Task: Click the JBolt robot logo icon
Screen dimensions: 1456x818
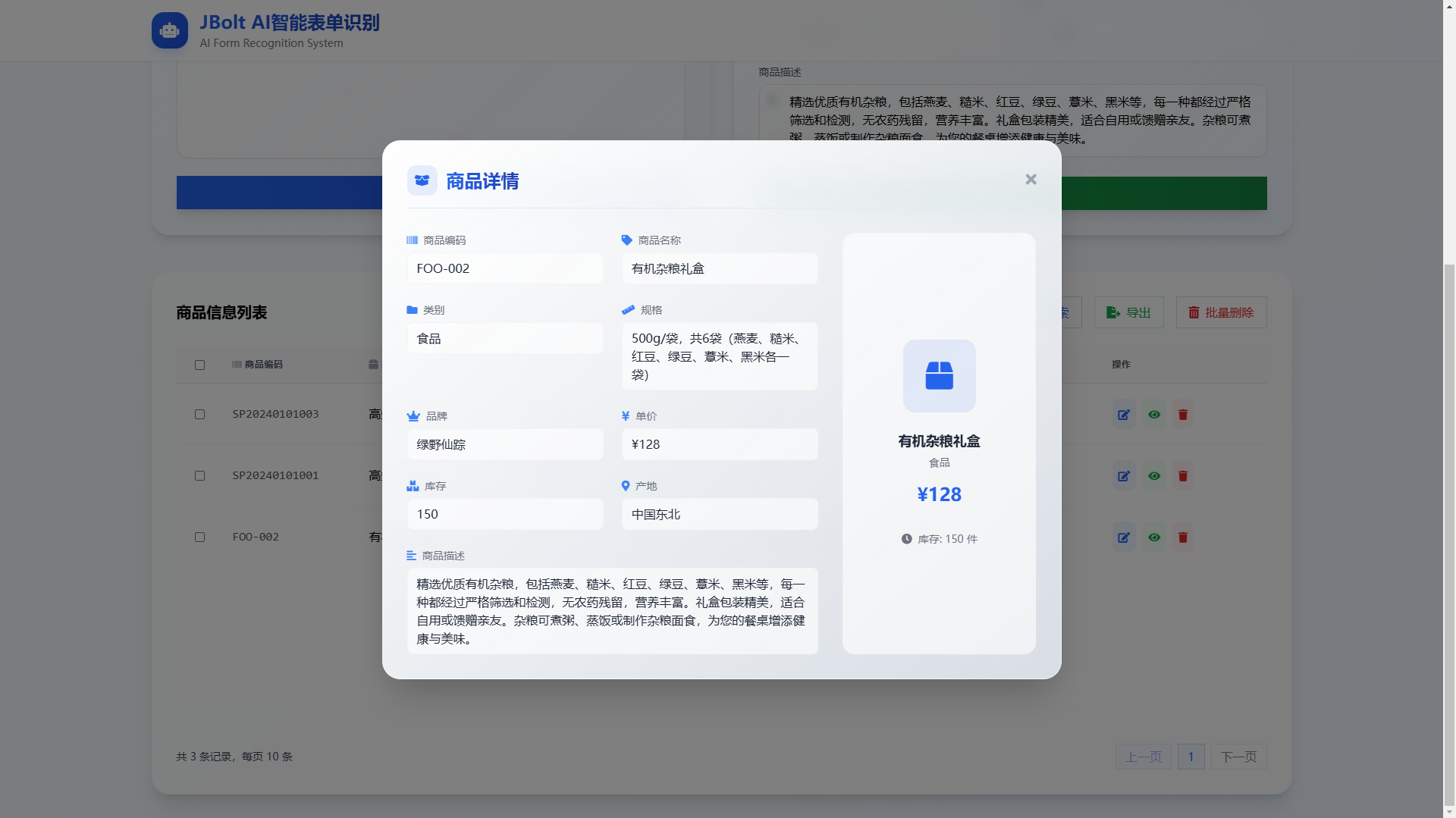Action: pos(170,30)
